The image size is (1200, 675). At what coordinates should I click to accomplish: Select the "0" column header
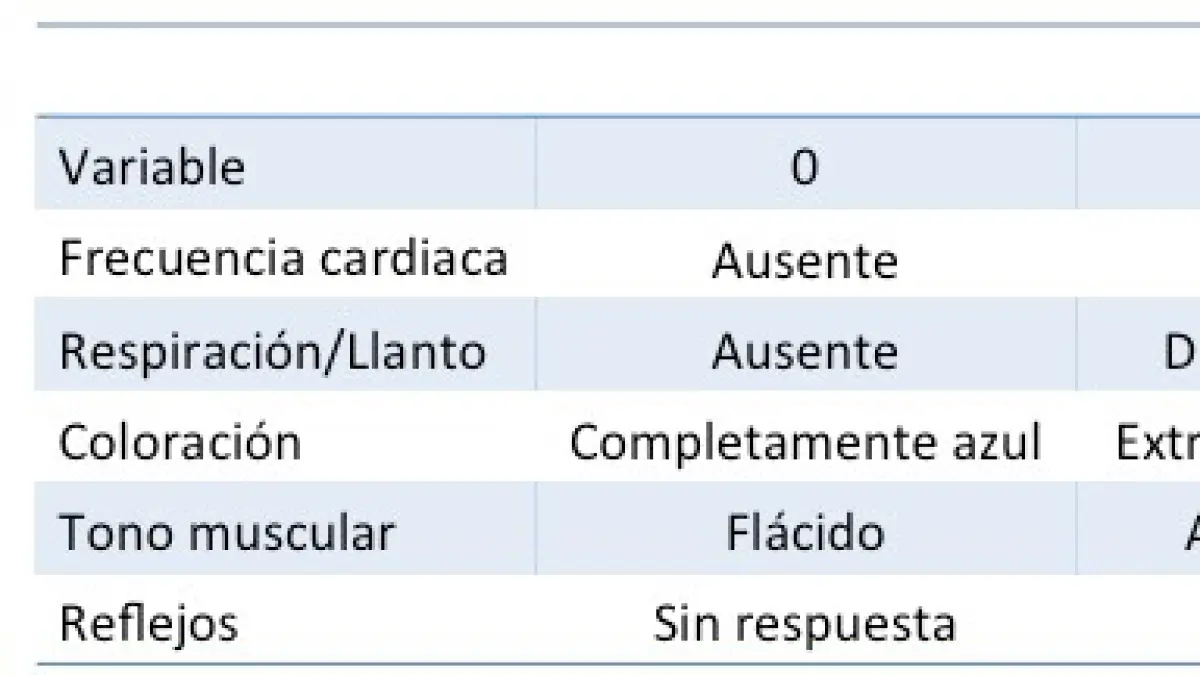pyautogui.click(x=804, y=167)
